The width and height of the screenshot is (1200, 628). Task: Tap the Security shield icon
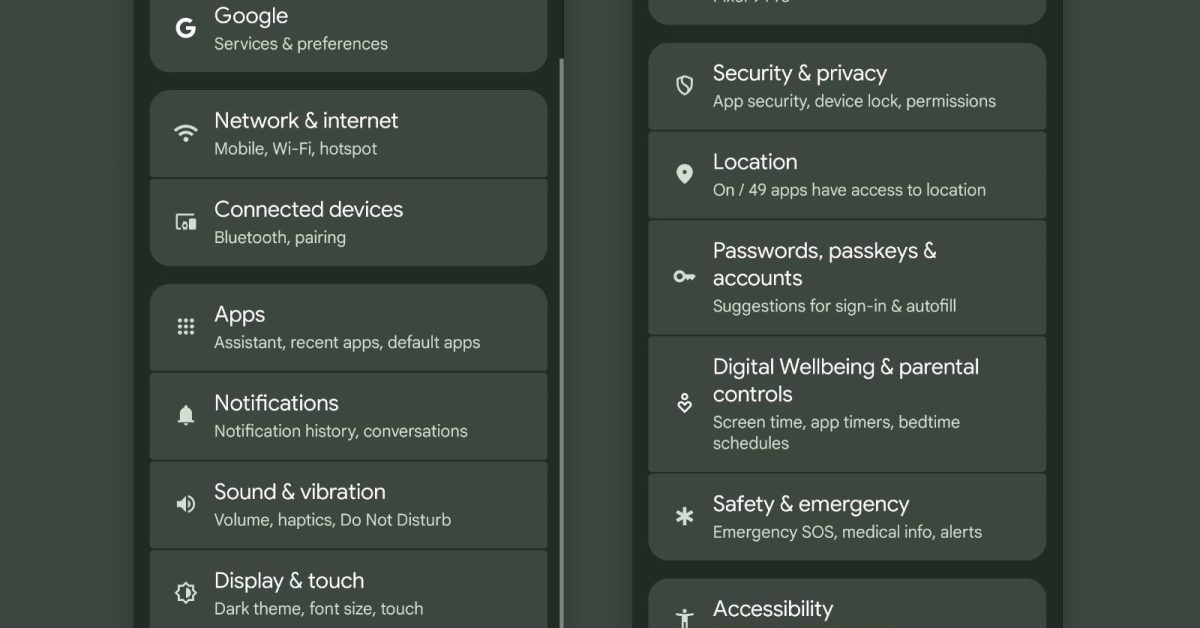(685, 86)
